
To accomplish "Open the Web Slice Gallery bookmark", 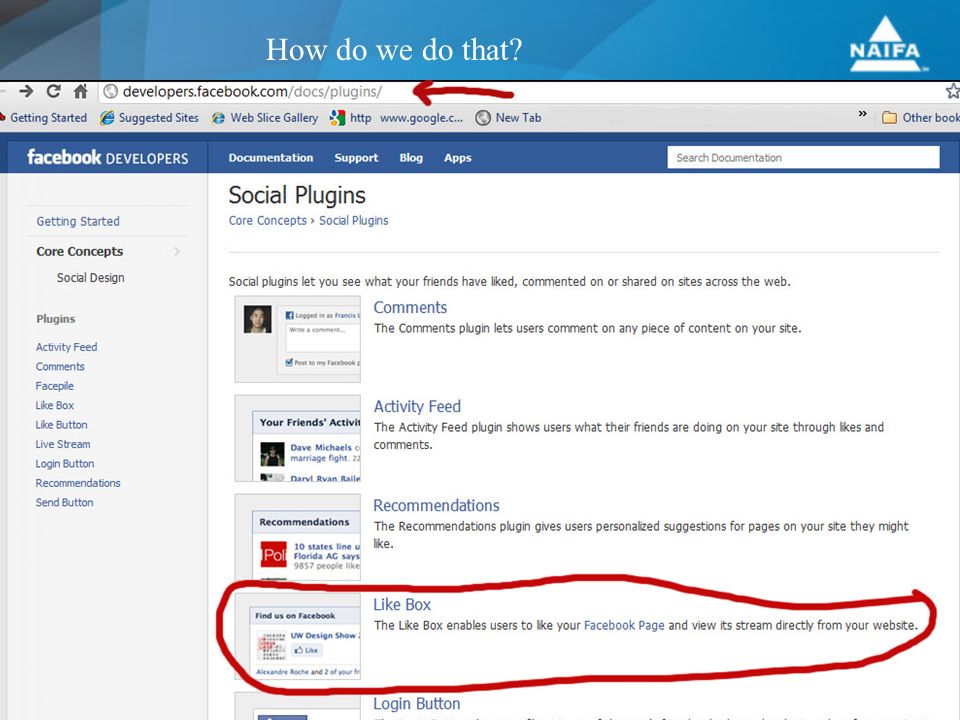I will (x=265, y=118).
